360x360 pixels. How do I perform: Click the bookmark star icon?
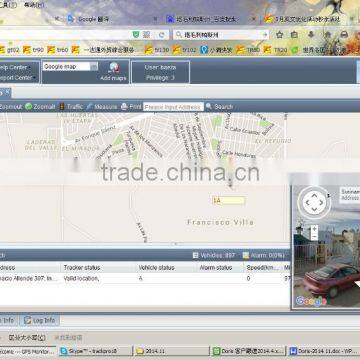click(279, 35)
